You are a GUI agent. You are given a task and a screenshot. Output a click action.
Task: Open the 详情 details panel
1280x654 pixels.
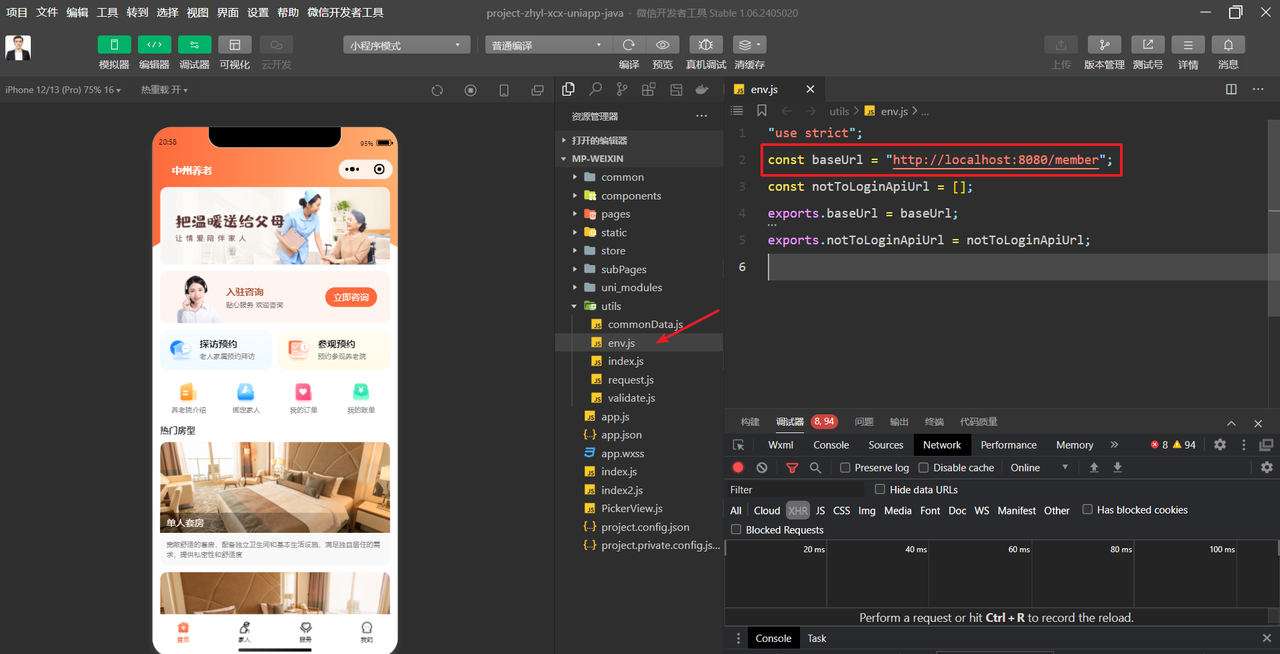click(x=1188, y=45)
